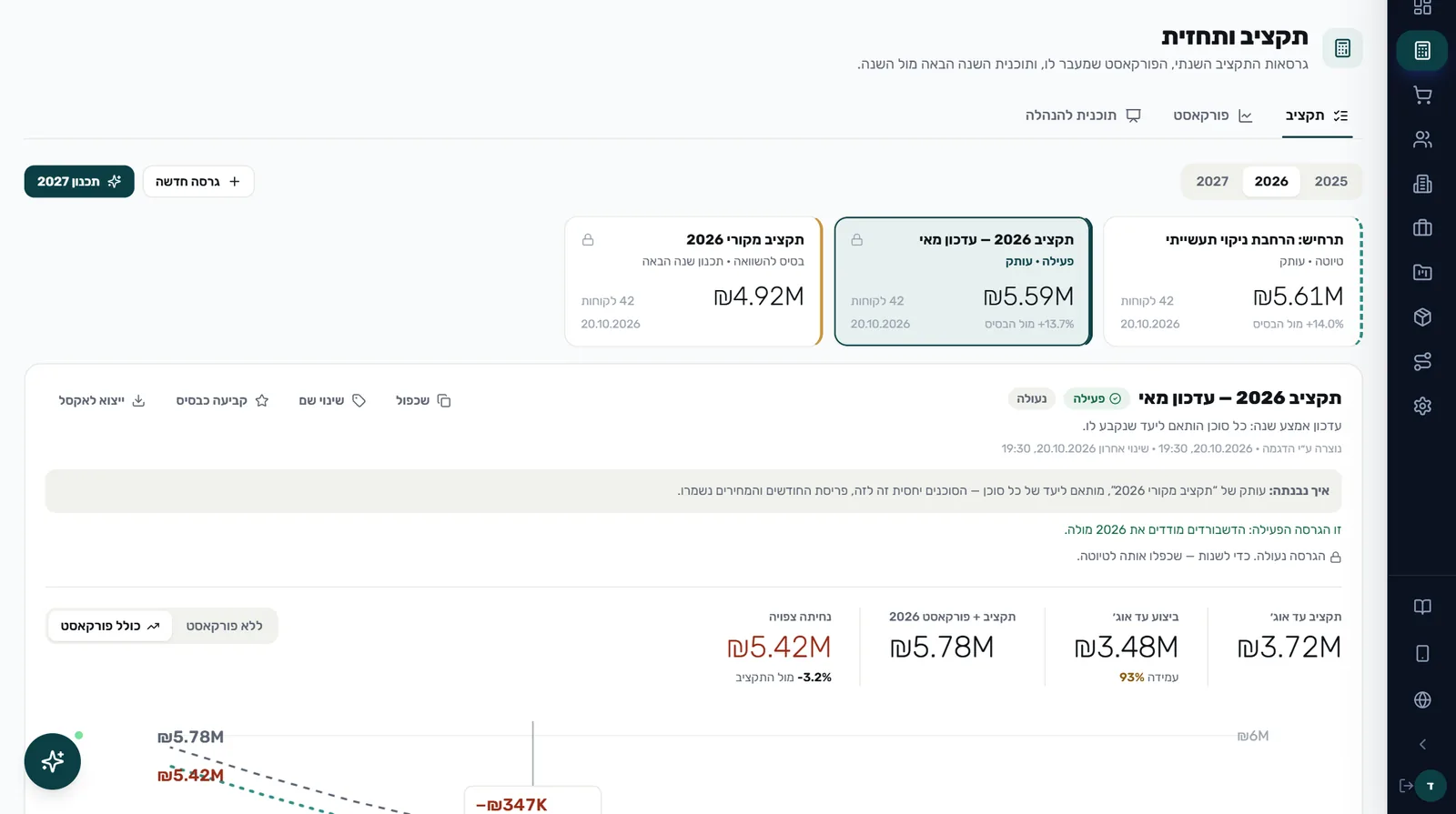This screenshot has width=1456, height=814.
Task: Click the page header calculator icon
Action: pyautogui.click(x=1342, y=48)
